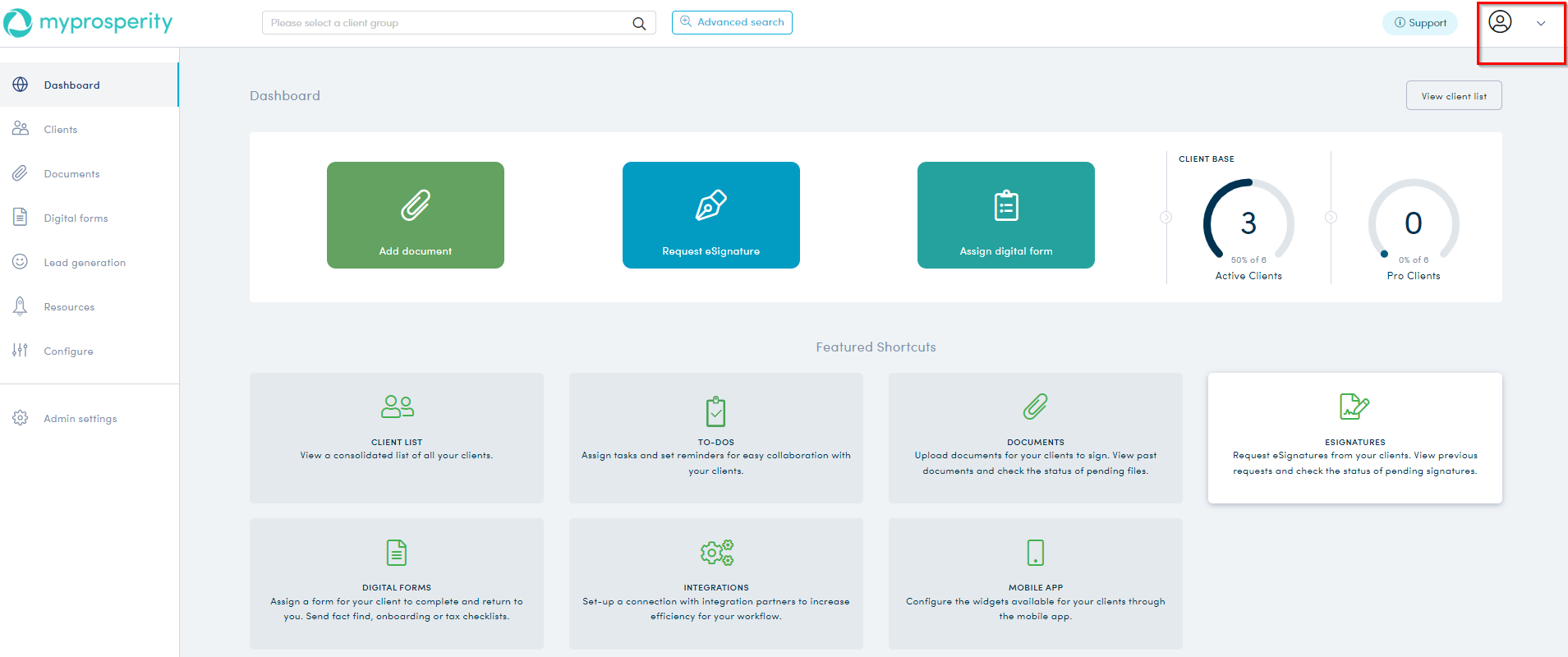Click the Mobile App phone icon

click(x=1035, y=553)
